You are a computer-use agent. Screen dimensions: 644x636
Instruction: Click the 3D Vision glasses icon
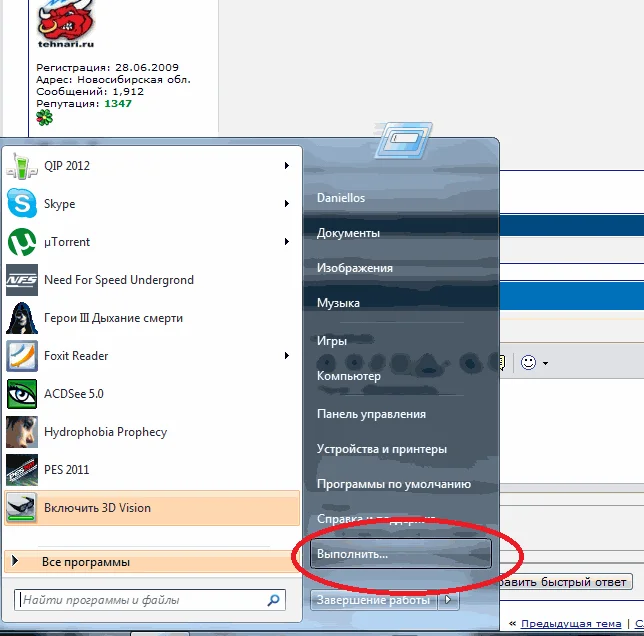(x=21, y=507)
